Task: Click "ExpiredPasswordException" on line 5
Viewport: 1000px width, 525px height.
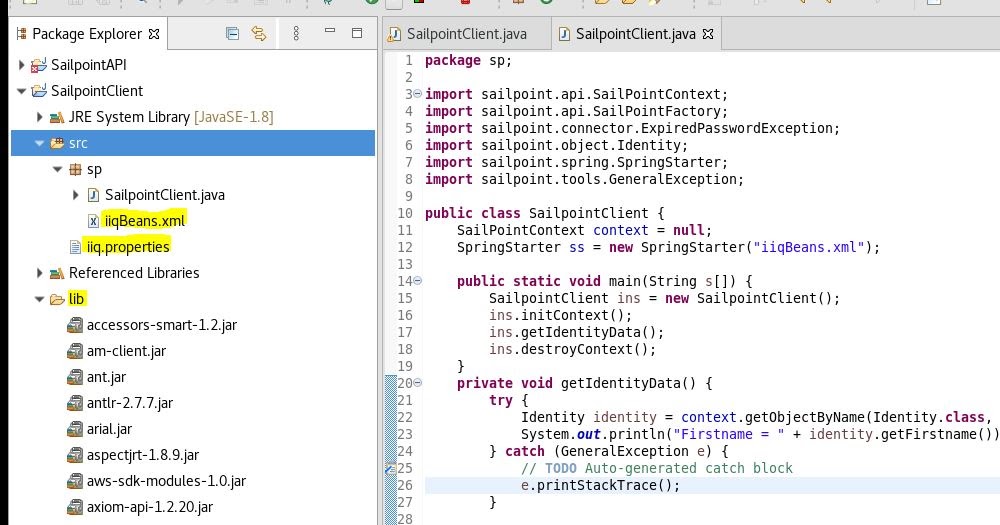Action: [737, 128]
